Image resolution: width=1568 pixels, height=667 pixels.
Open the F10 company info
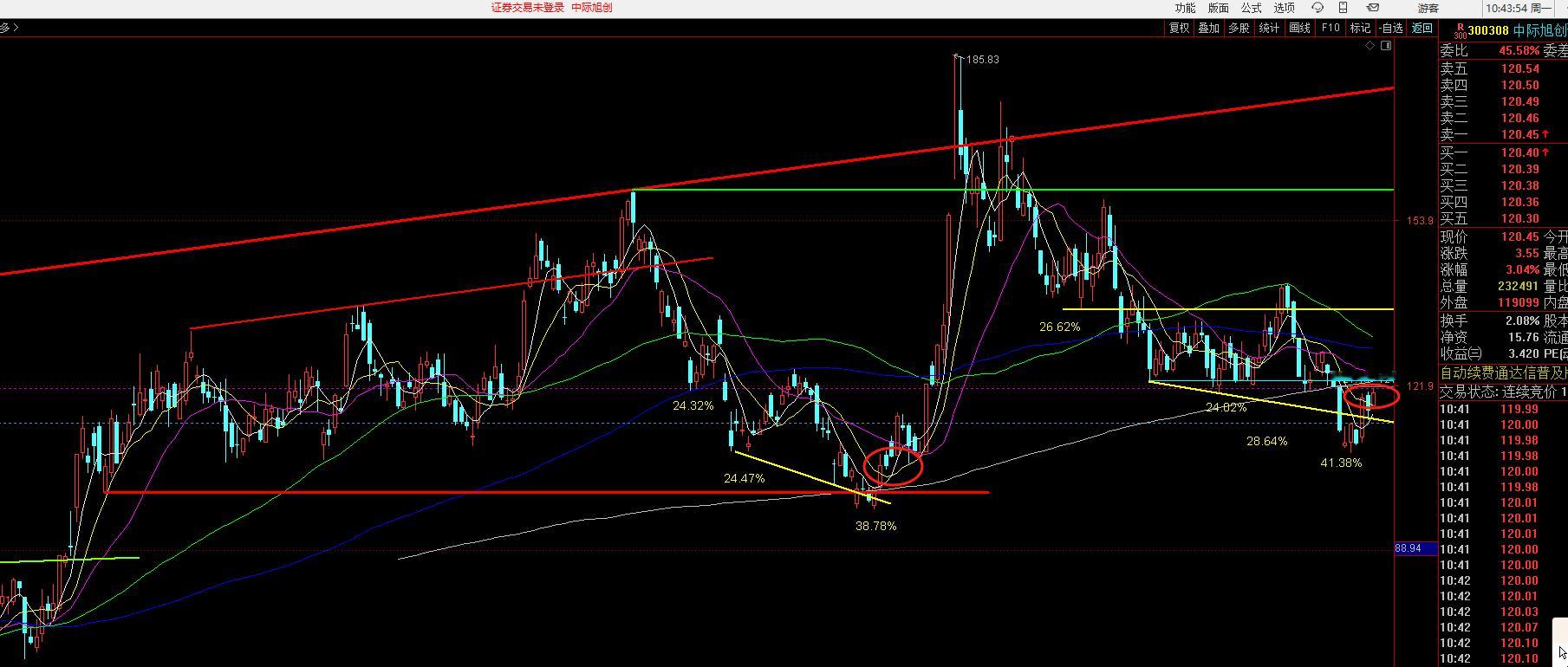tap(1331, 28)
